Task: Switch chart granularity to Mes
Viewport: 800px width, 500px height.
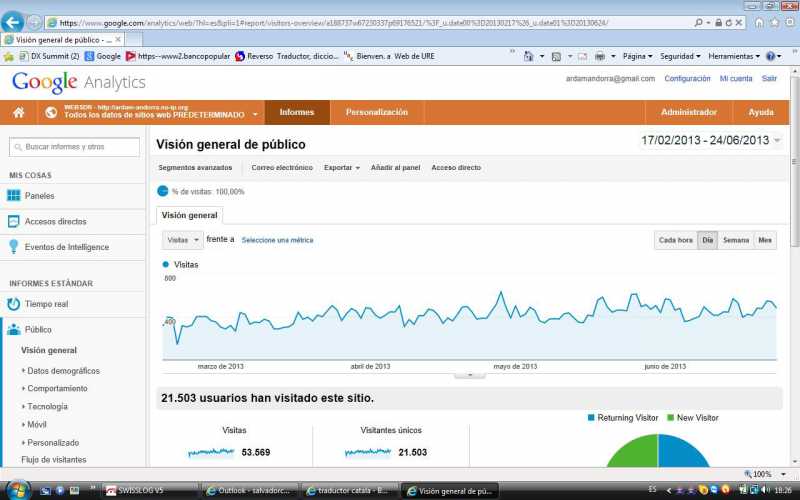Action: coord(764,240)
